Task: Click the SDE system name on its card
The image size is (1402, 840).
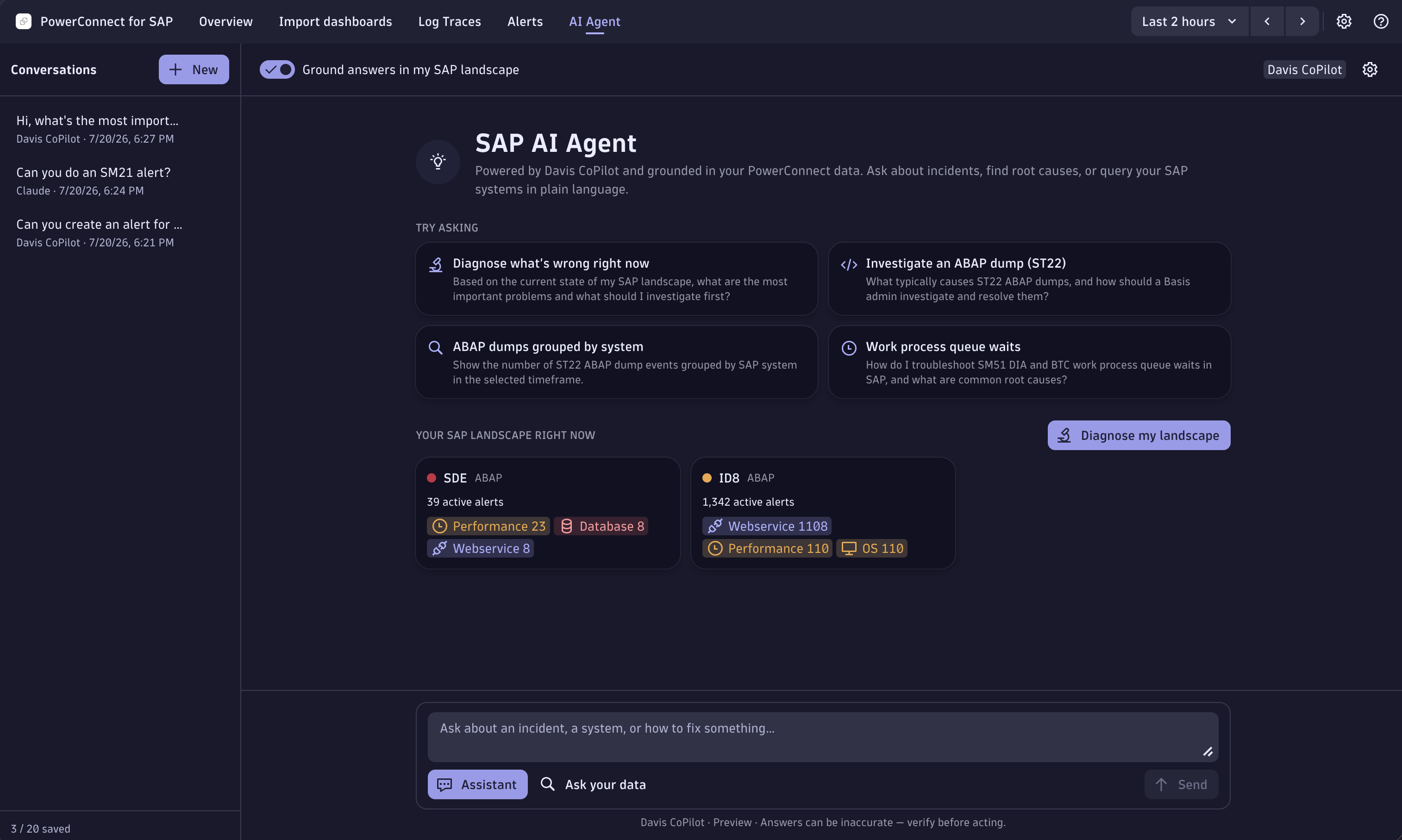Action: (455, 478)
